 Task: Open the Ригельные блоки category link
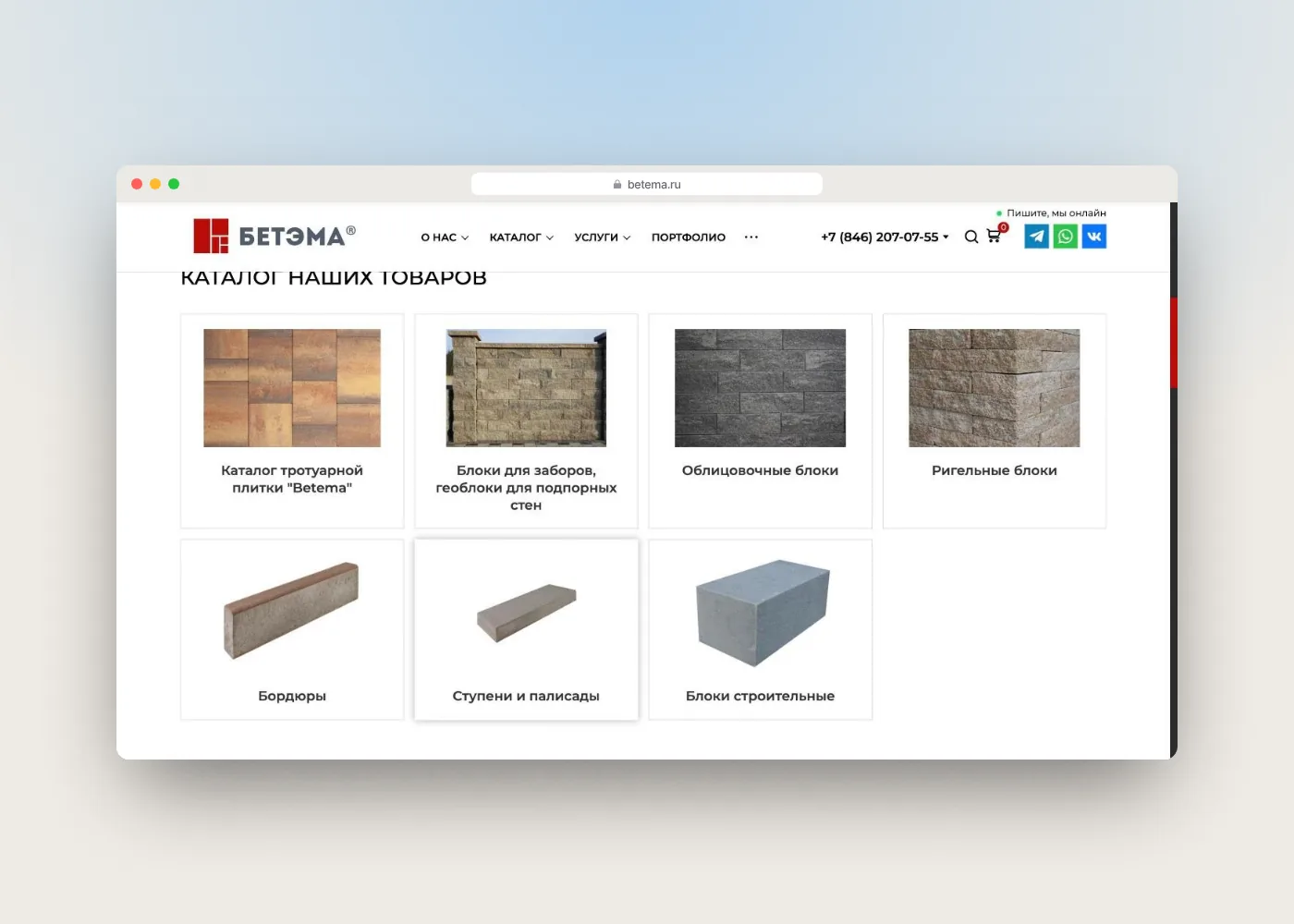[995, 470]
